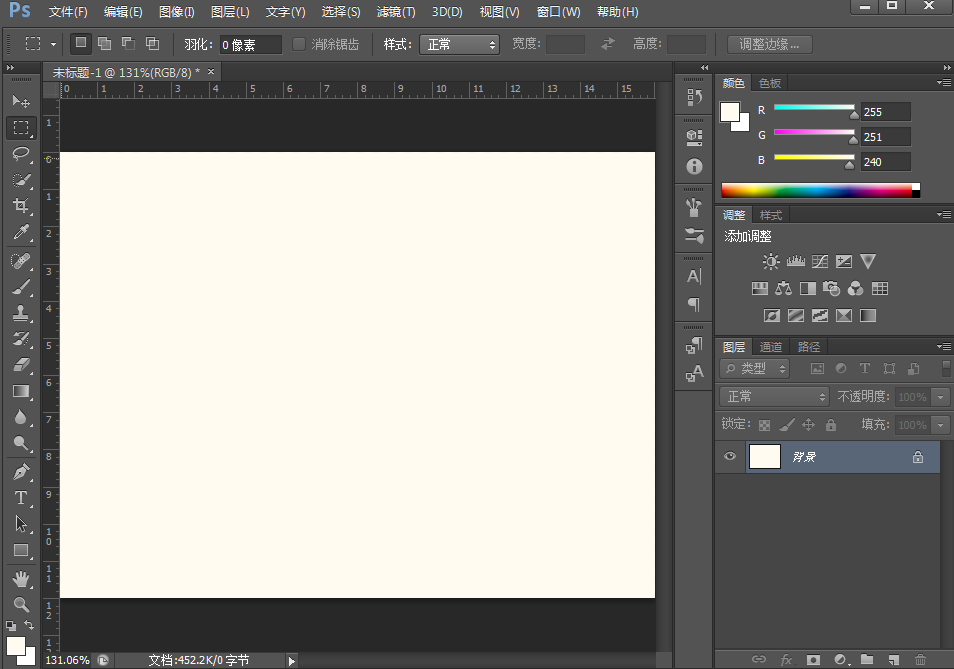
Task: Select the Eyedropper tool
Action: coord(21,232)
